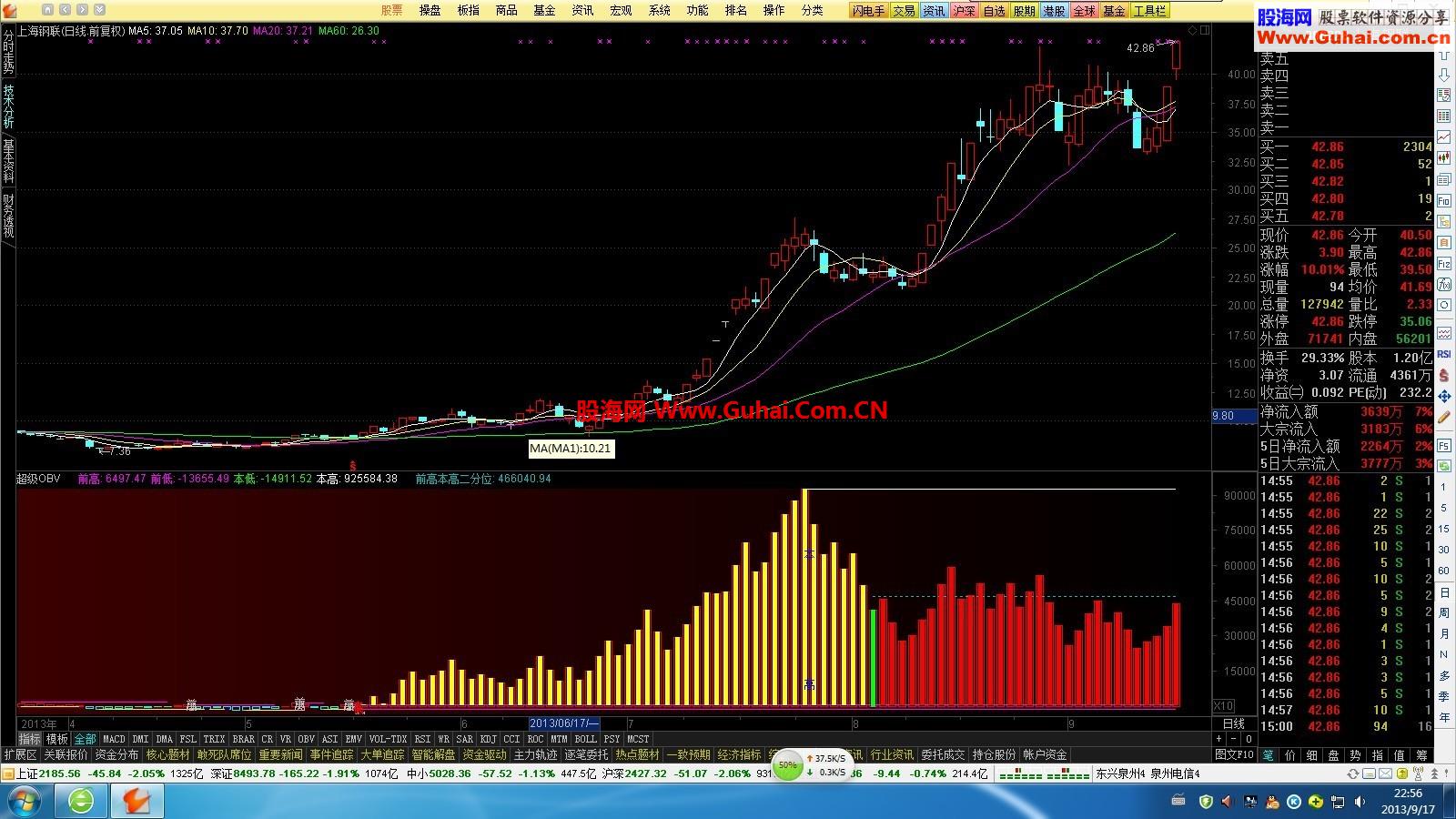The image size is (1456, 819).
Task: Select the 指标 tab below the chart
Action: 29,739
